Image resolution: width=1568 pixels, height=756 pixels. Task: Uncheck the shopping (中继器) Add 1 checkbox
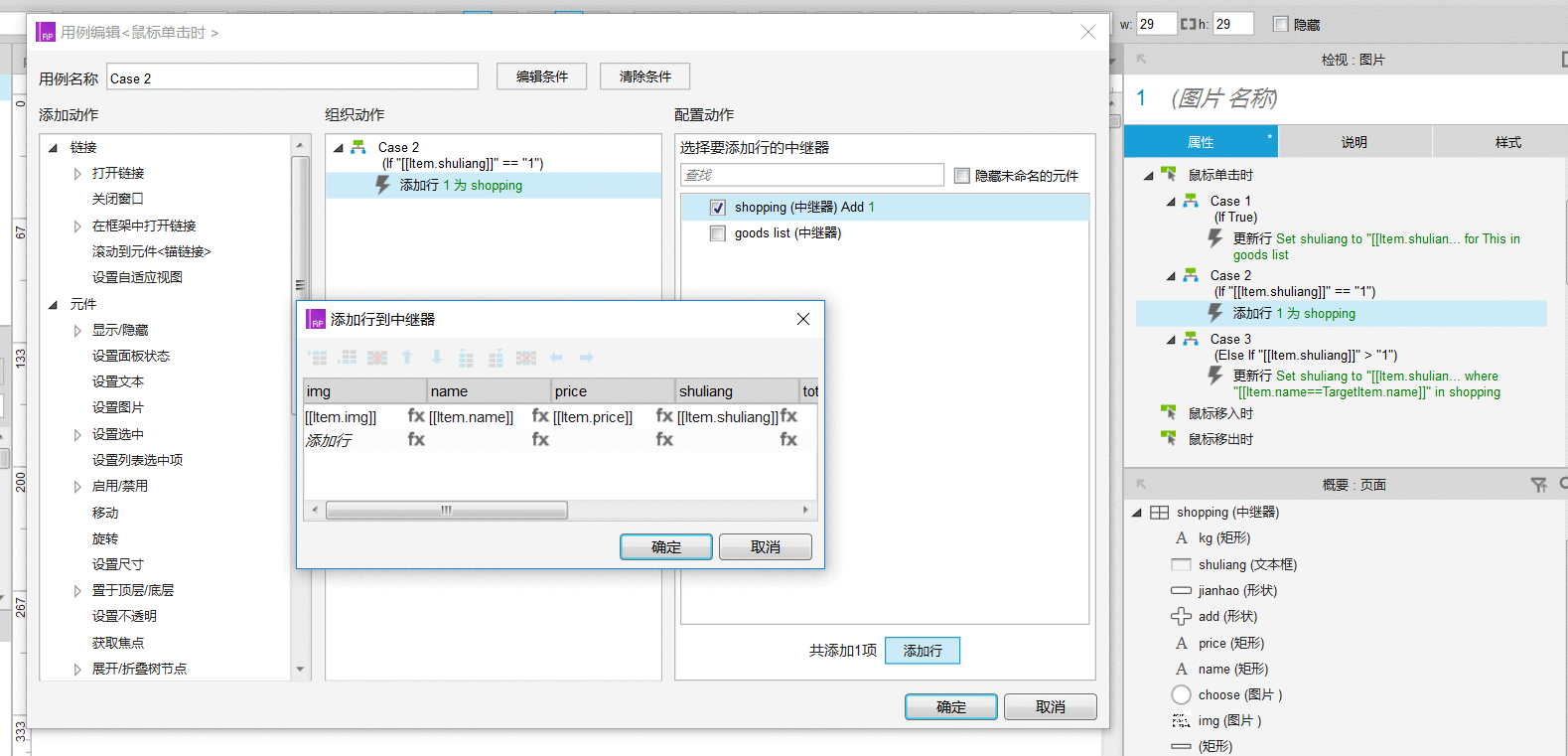(x=718, y=208)
